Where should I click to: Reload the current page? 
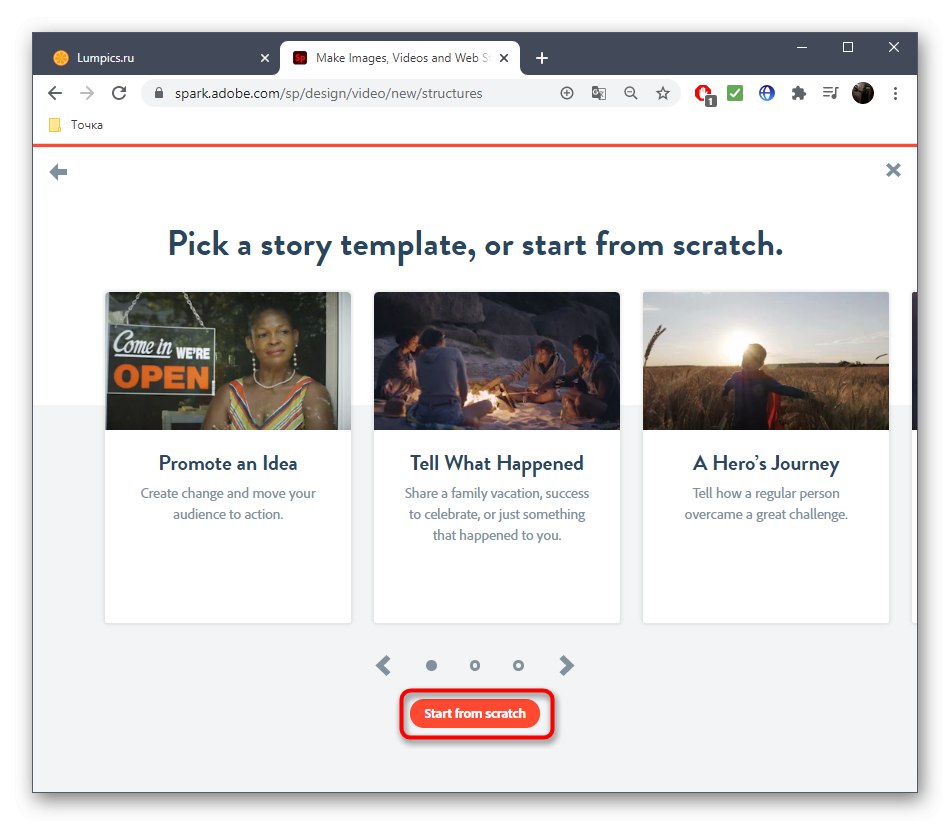(x=119, y=92)
